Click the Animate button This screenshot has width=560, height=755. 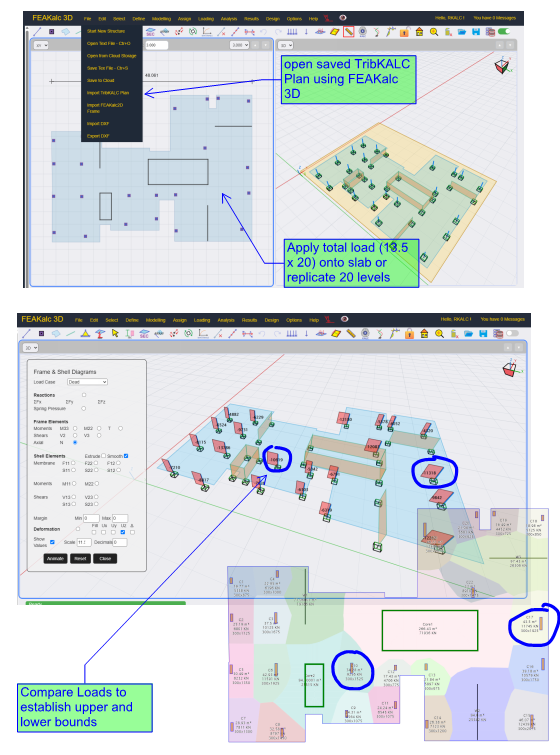click(55, 559)
